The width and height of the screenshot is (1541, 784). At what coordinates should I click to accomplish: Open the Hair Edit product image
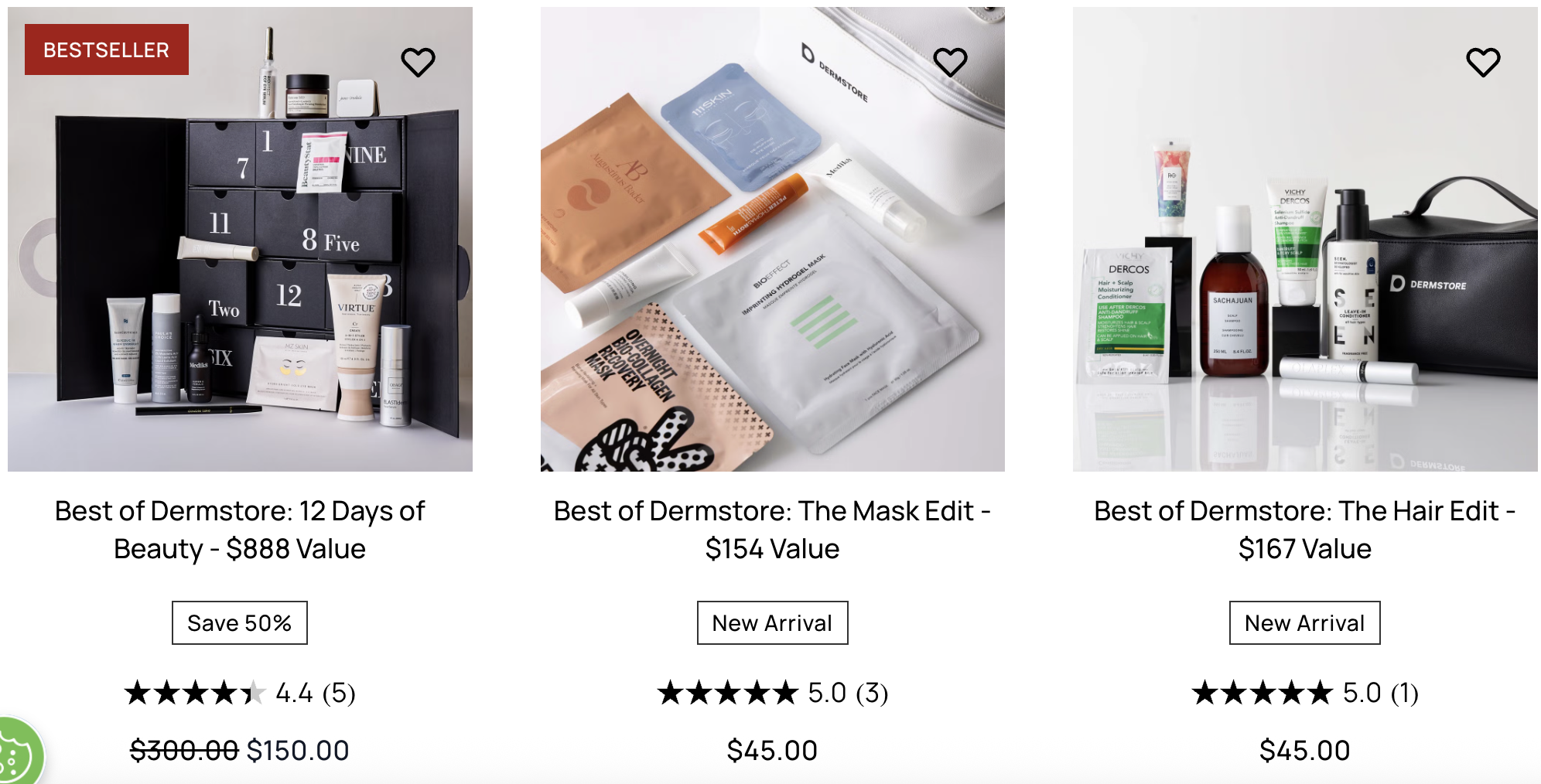(x=1305, y=239)
